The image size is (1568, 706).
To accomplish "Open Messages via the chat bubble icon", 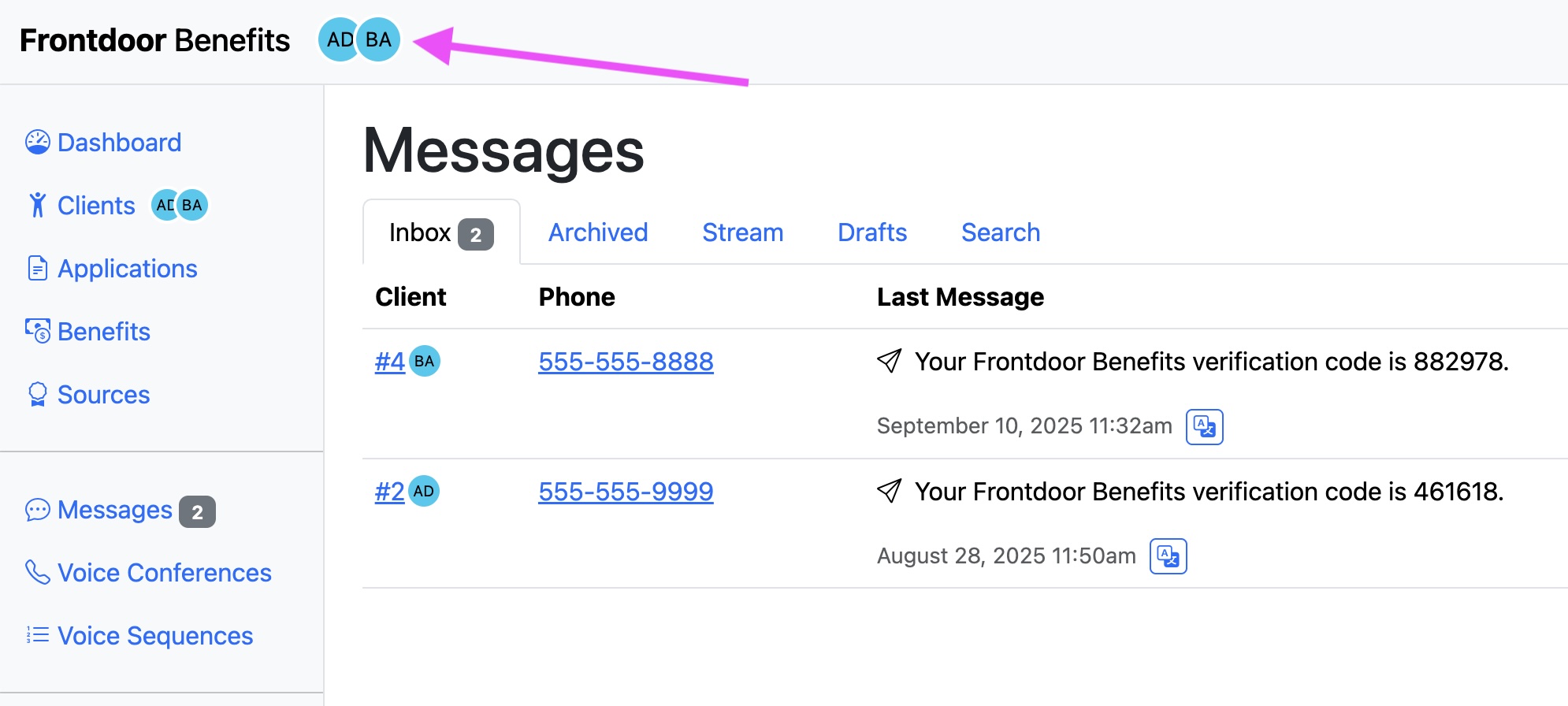I will pyautogui.click(x=37, y=510).
